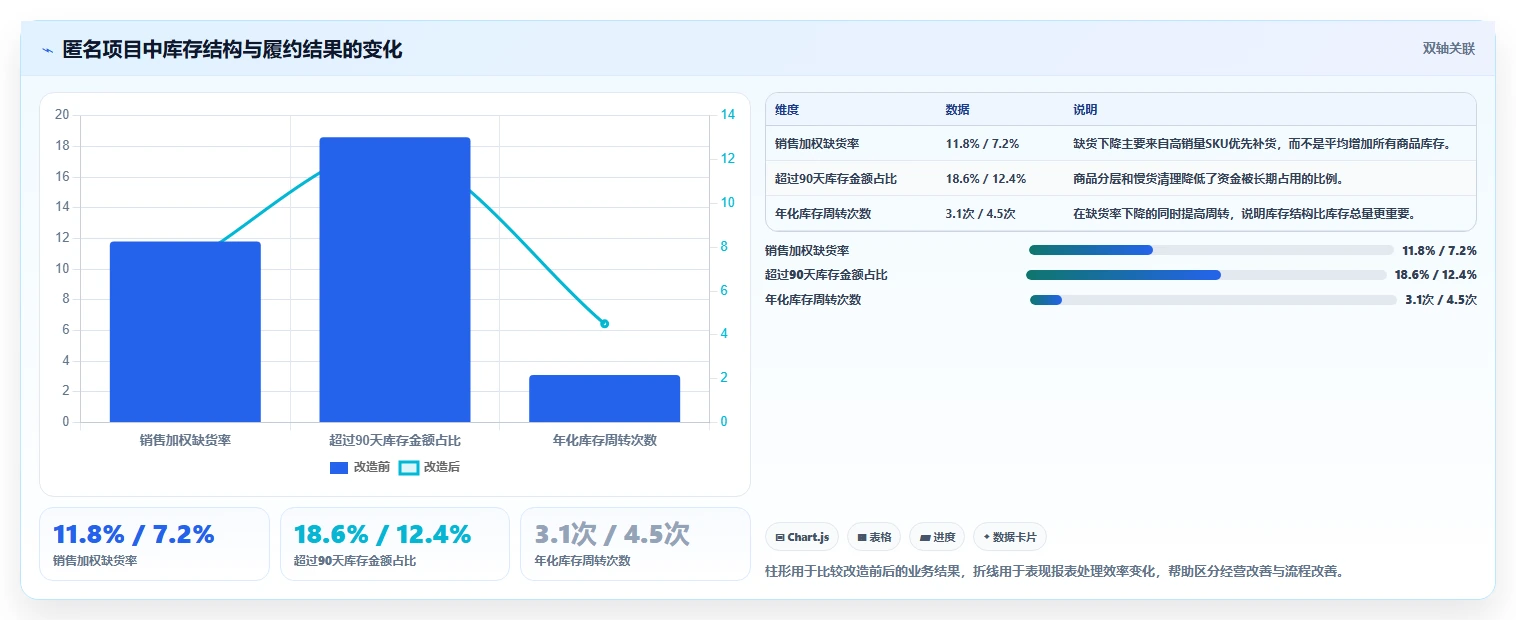Click right axis value 14
This screenshot has width=1516, height=620.
pos(727,115)
